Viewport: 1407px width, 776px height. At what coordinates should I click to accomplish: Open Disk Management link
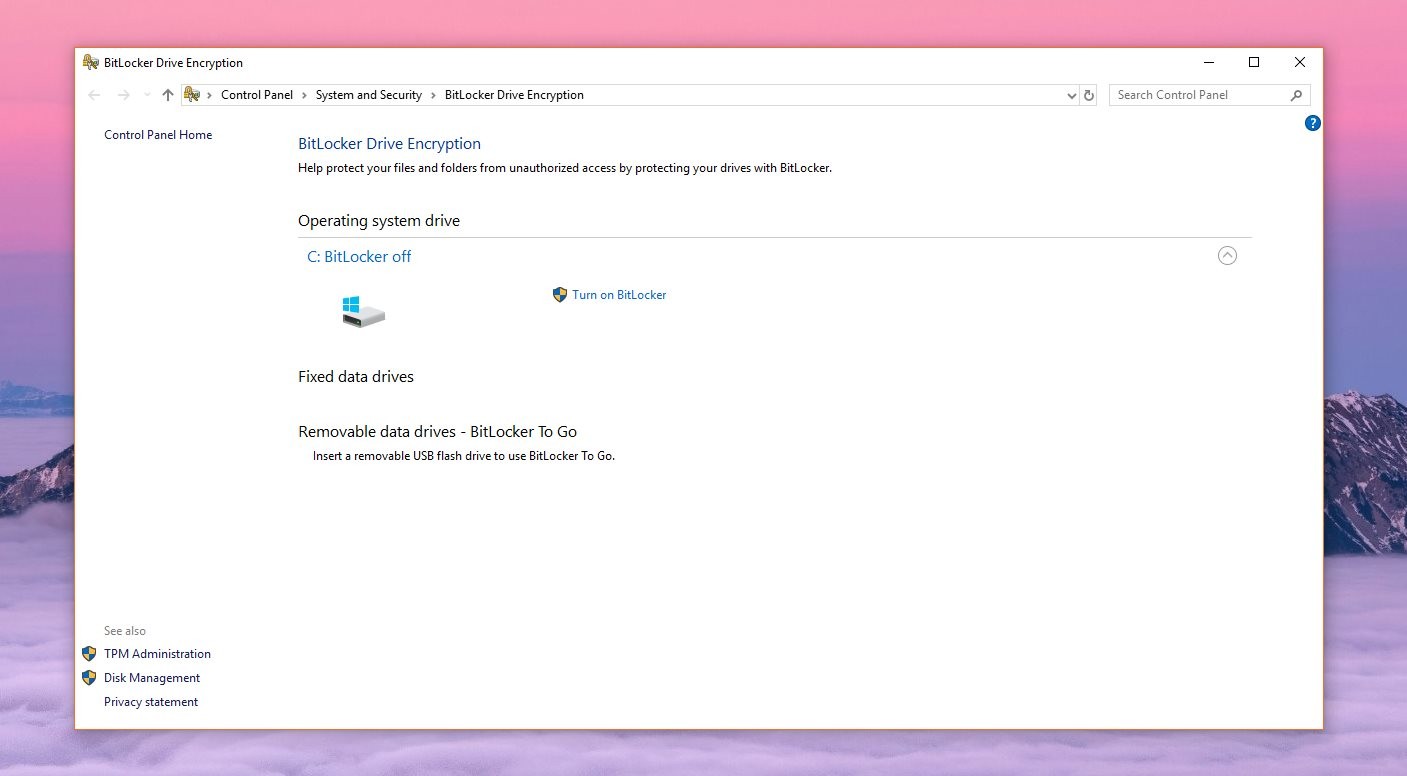click(x=152, y=678)
